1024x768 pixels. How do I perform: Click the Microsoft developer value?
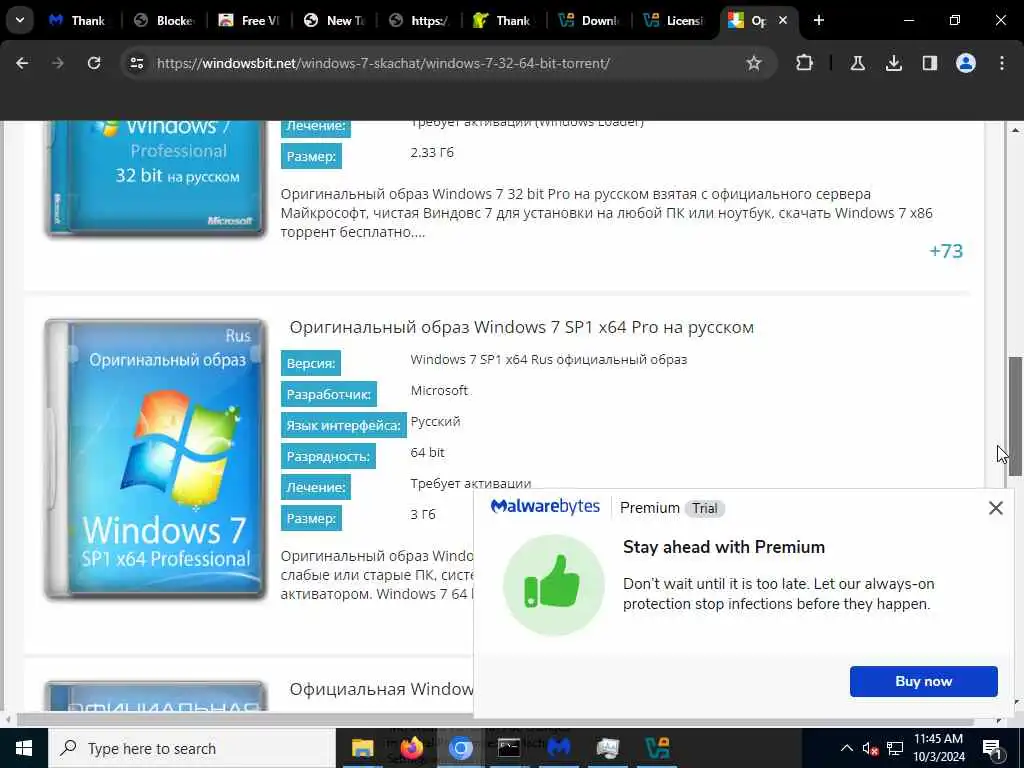(440, 391)
